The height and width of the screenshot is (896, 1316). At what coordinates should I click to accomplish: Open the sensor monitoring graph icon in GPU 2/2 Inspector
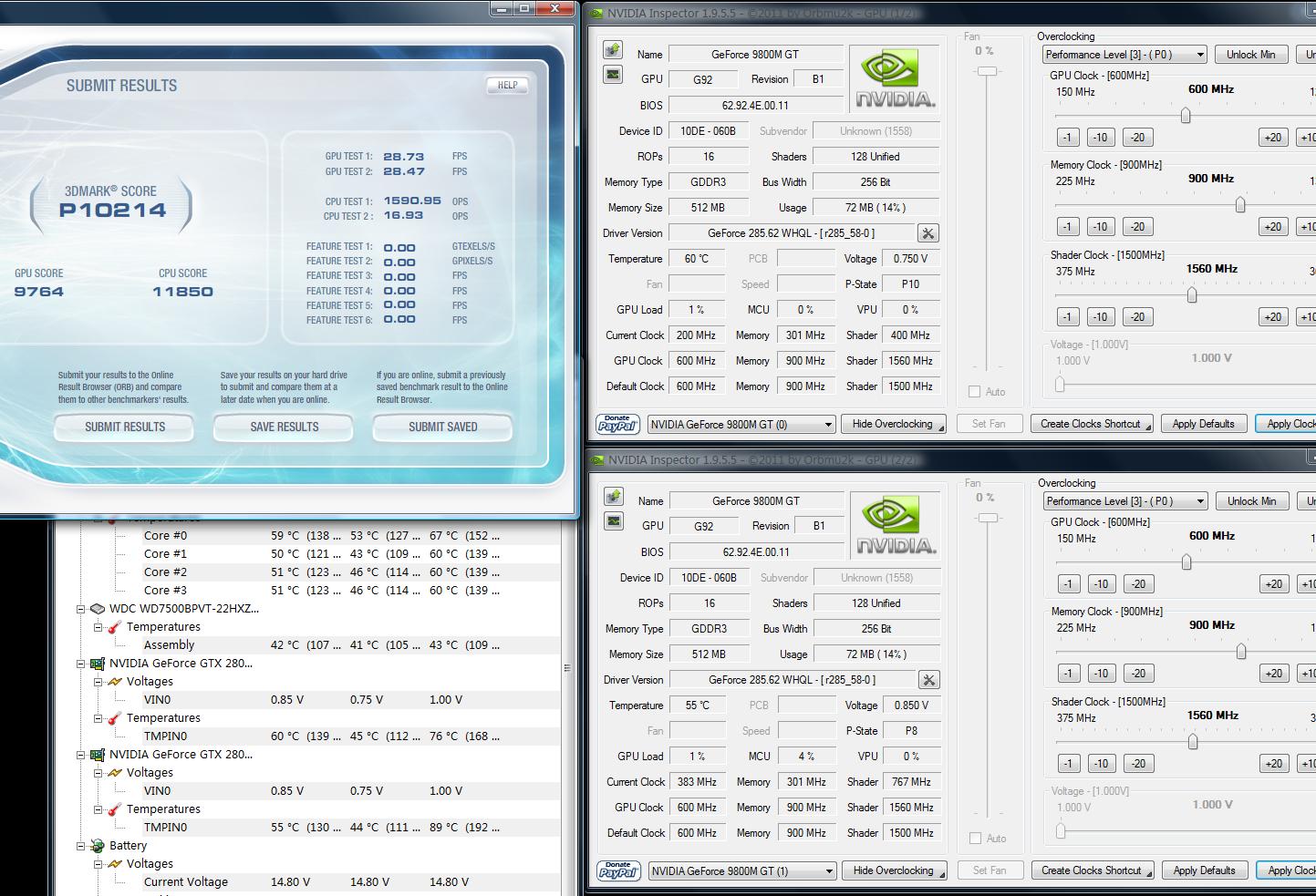(614, 521)
